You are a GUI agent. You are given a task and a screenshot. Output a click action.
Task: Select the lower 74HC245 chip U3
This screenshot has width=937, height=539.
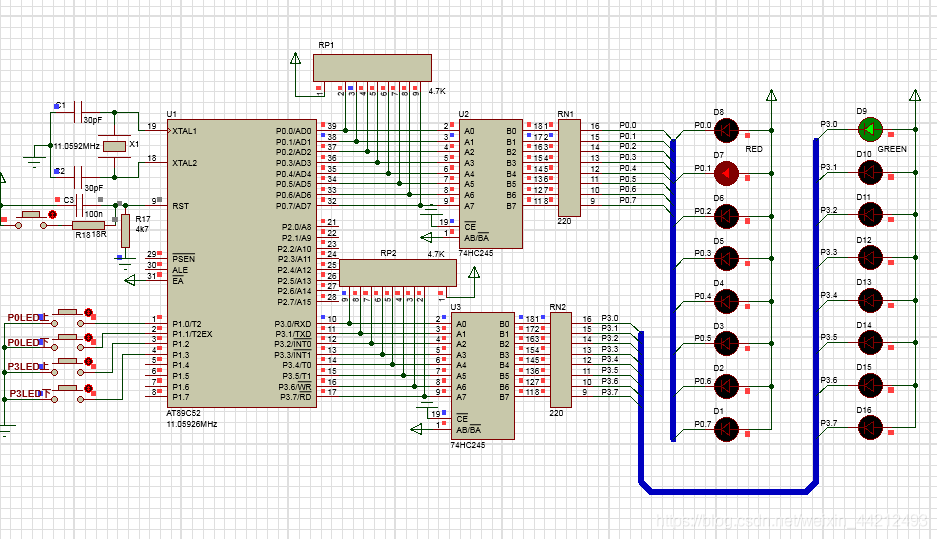pyautogui.click(x=483, y=375)
